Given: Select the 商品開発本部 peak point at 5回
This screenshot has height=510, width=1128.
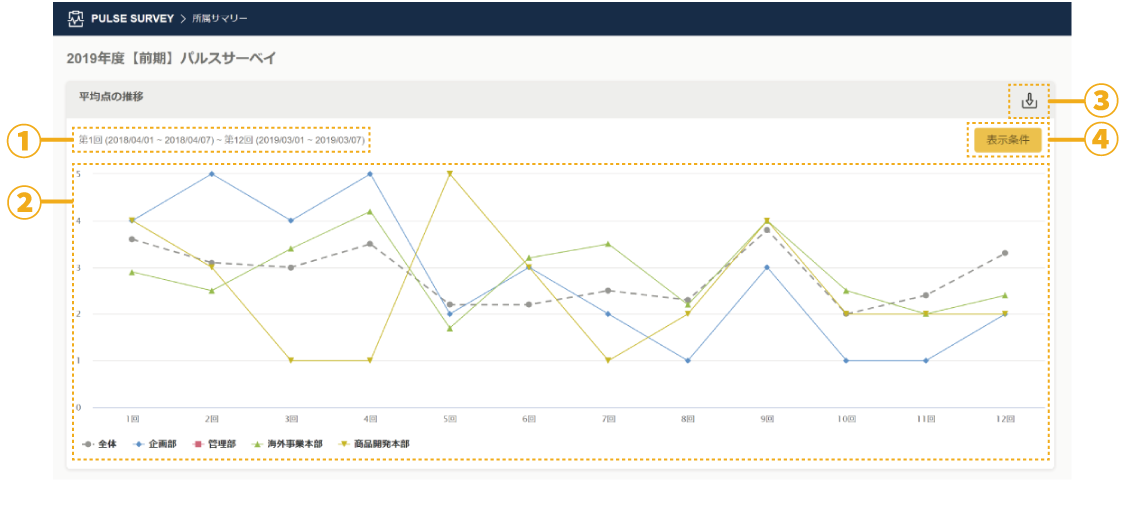Looking at the screenshot, I should coord(450,174).
